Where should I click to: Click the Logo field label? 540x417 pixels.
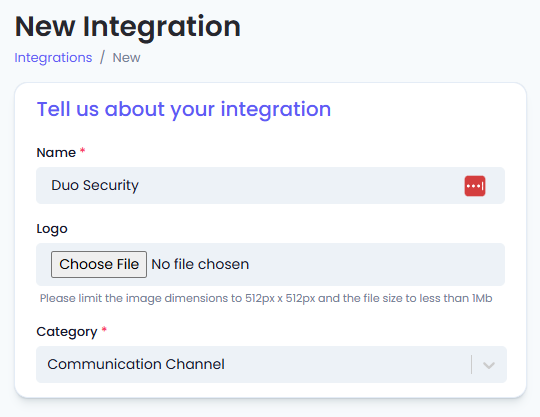(x=52, y=229)
